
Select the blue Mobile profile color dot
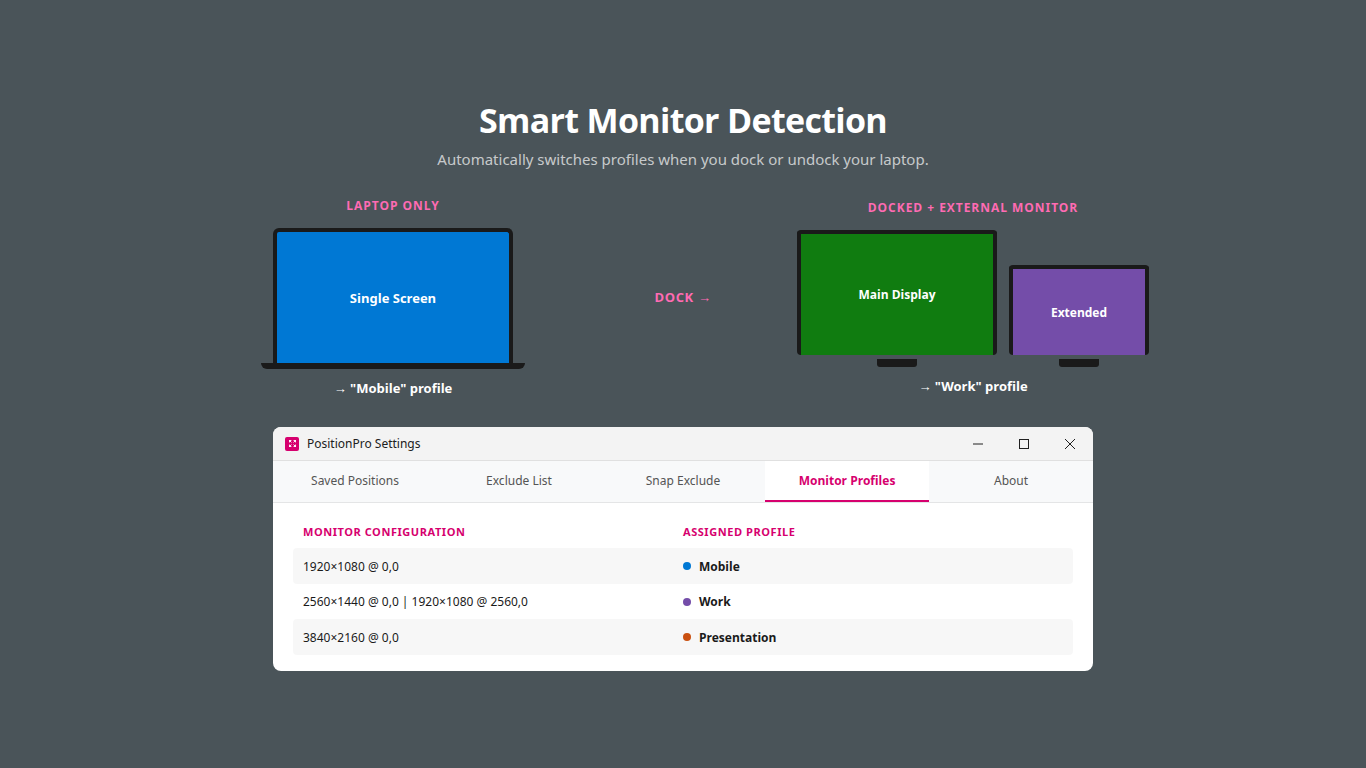686,565
